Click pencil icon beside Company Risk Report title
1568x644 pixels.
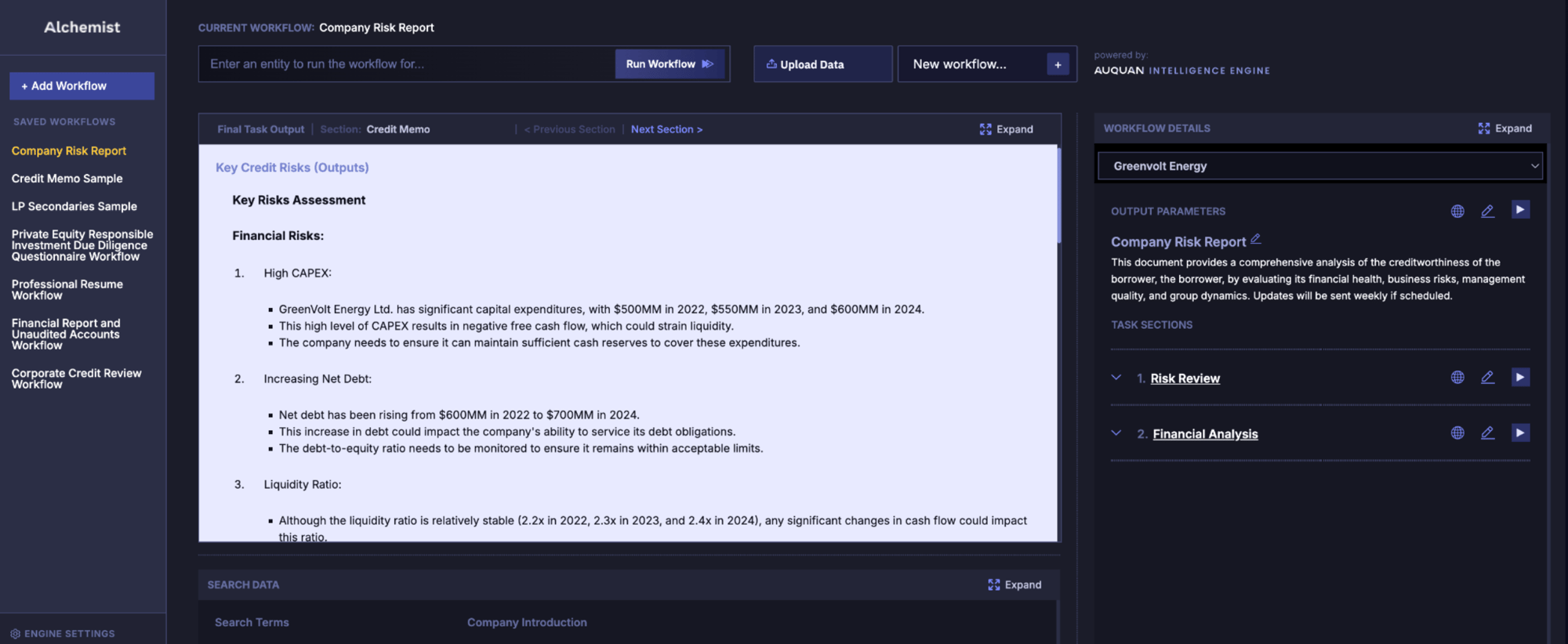pyautogui.click(x=1255, y=239)
